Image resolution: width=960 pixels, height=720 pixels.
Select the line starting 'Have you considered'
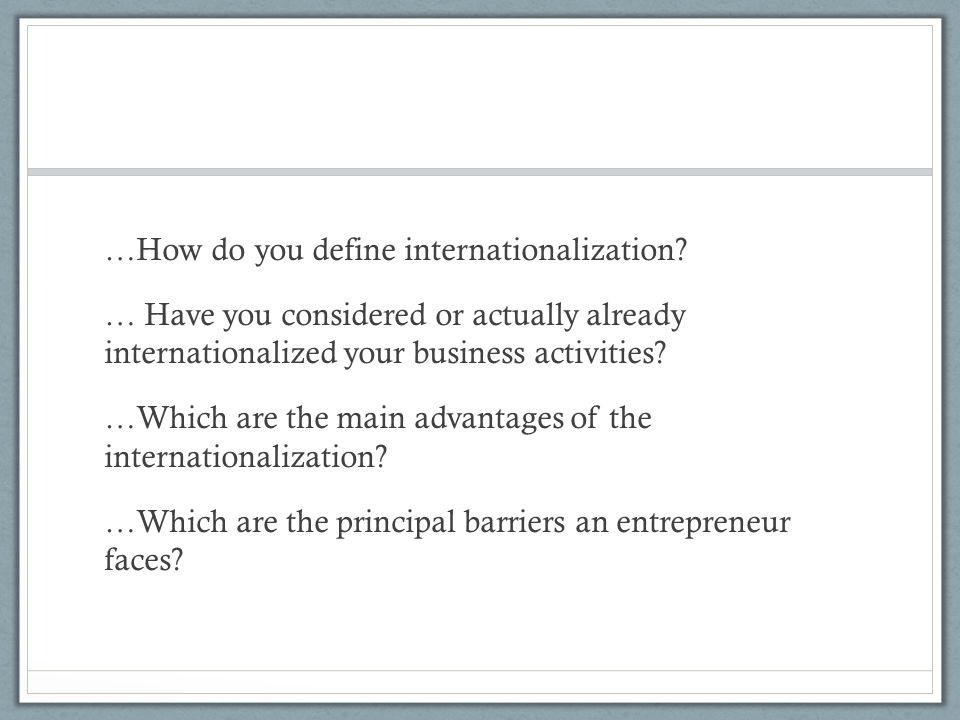click(395, 316)
